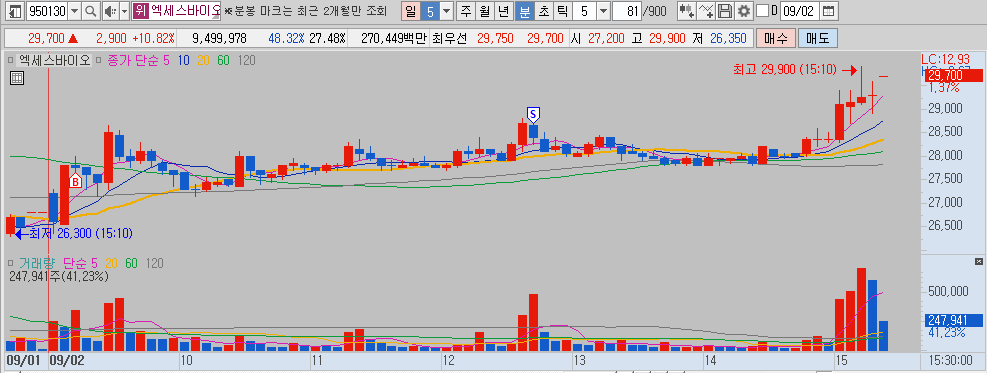The image size is (987, 373).
Task: Open chart settings gear icon
Action: tap(744, 11)
